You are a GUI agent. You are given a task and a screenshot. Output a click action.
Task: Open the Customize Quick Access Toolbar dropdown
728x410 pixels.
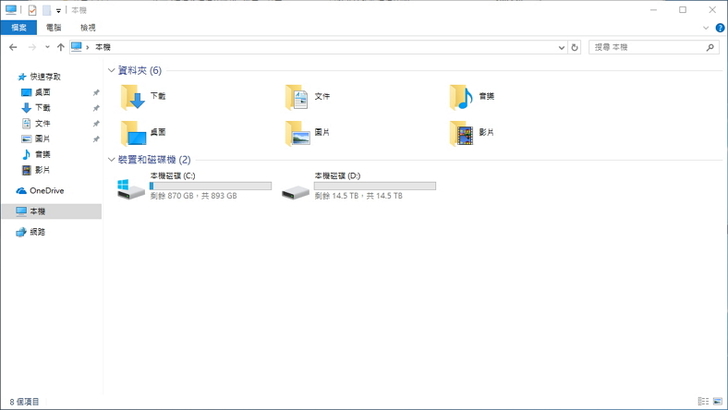(58, 11)
